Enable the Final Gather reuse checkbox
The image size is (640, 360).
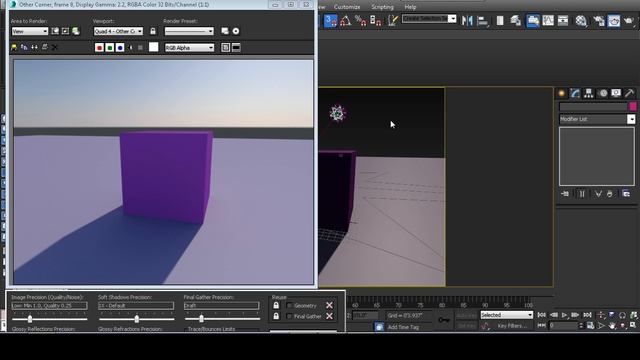click(x=289, y=316)
